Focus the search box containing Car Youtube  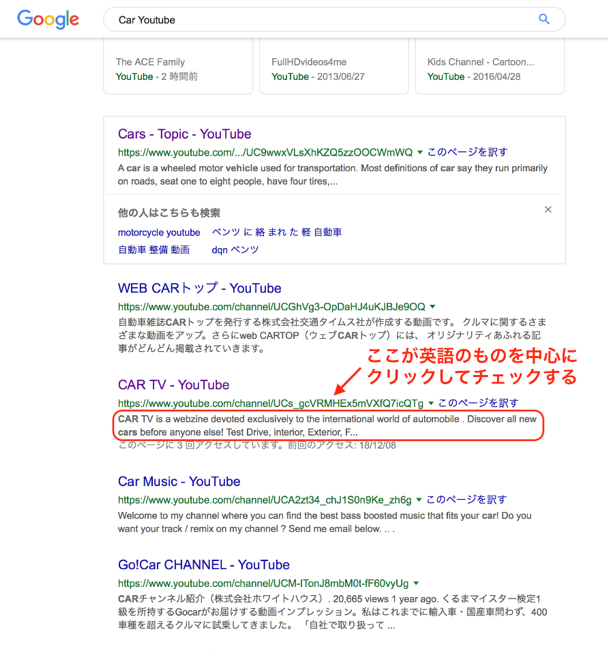click(x=334, y=20)
